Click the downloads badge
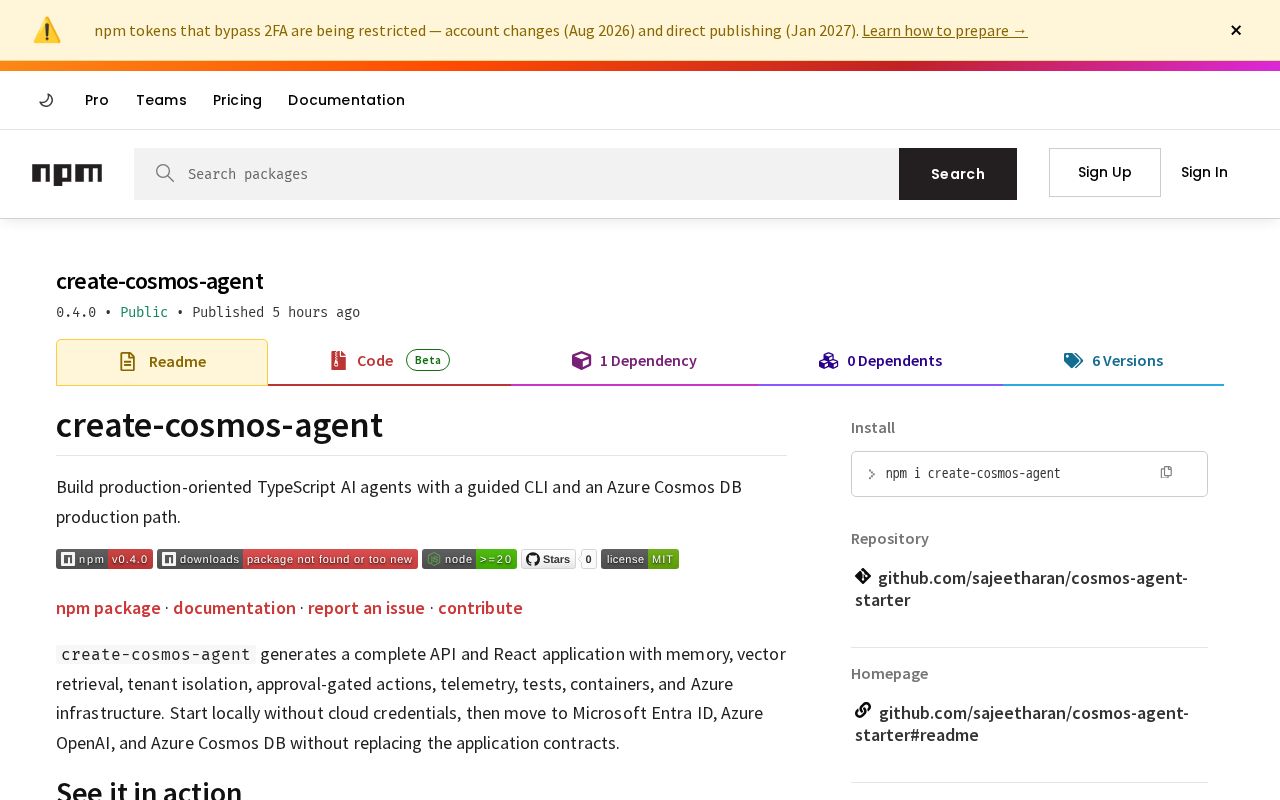The image size is (1280, 800). (x=287, y=559)
